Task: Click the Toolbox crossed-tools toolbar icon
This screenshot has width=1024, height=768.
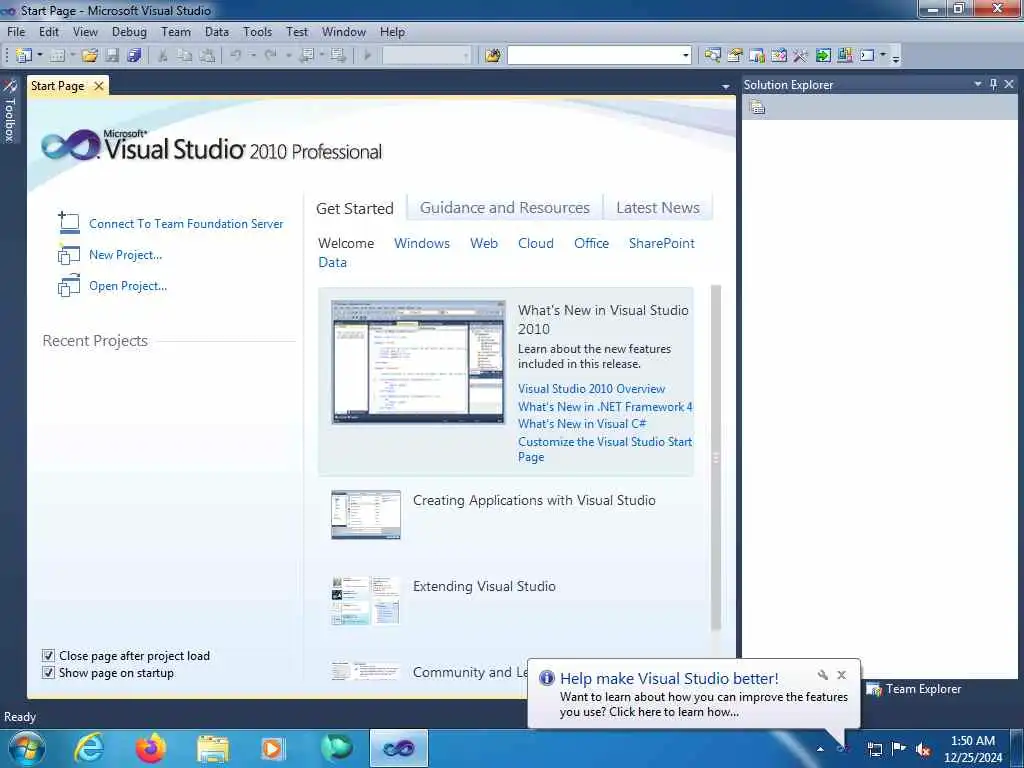Action: [x=800, y=56]
